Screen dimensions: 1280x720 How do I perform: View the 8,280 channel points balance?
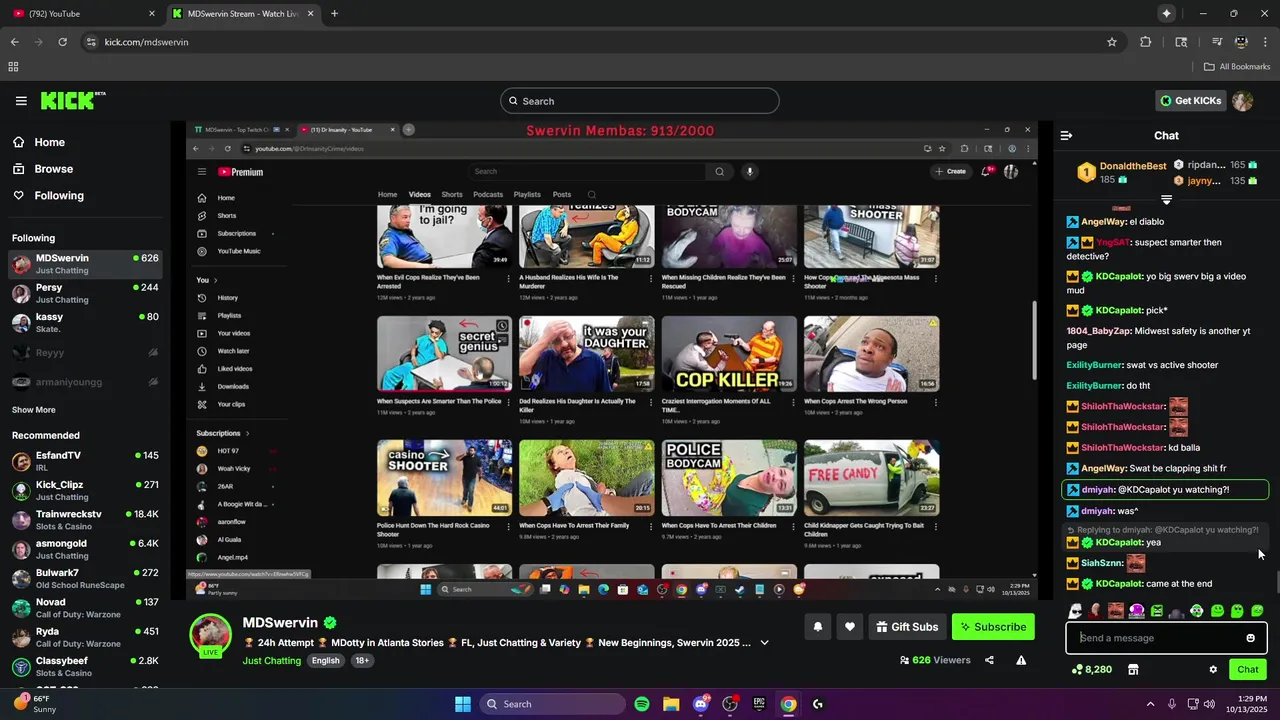[x=1091, y=670]
